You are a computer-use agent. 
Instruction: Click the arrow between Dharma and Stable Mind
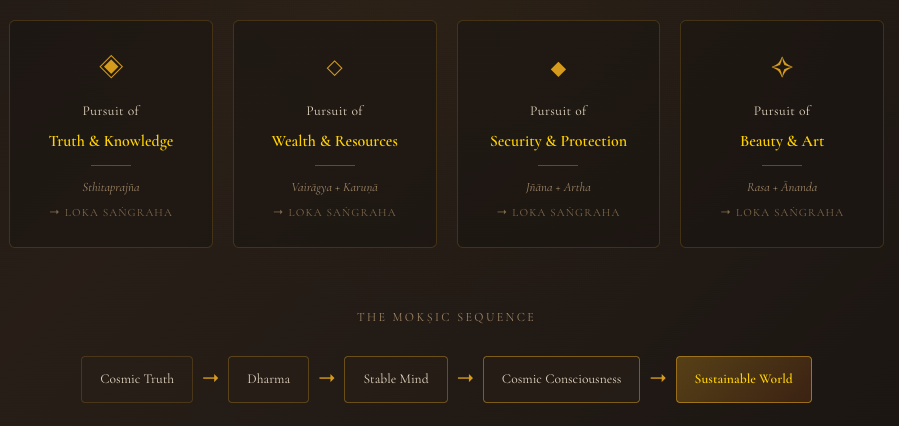pyautogui.click(x=326, y=378)
